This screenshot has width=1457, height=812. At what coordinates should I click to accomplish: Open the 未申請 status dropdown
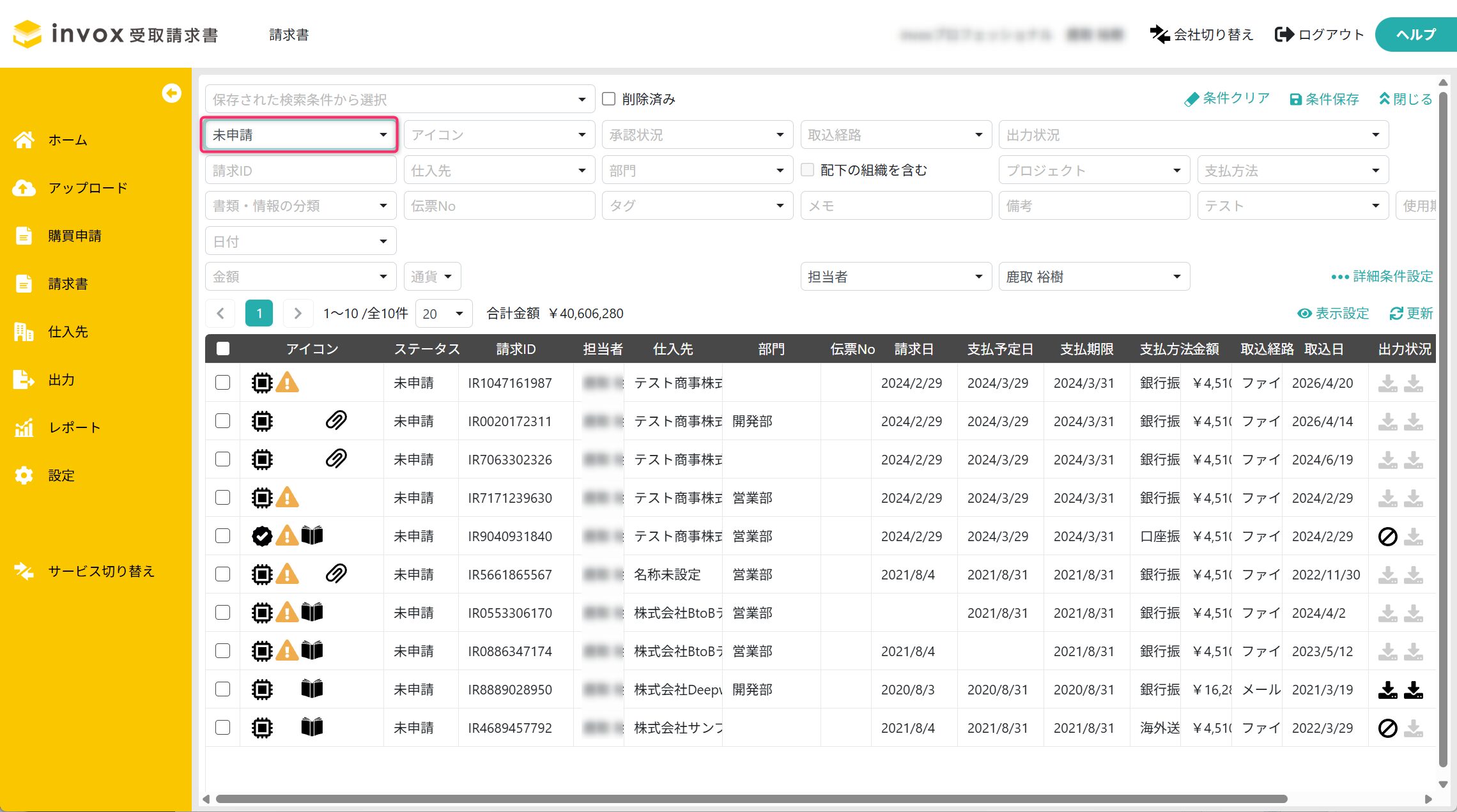coord(299,135)
